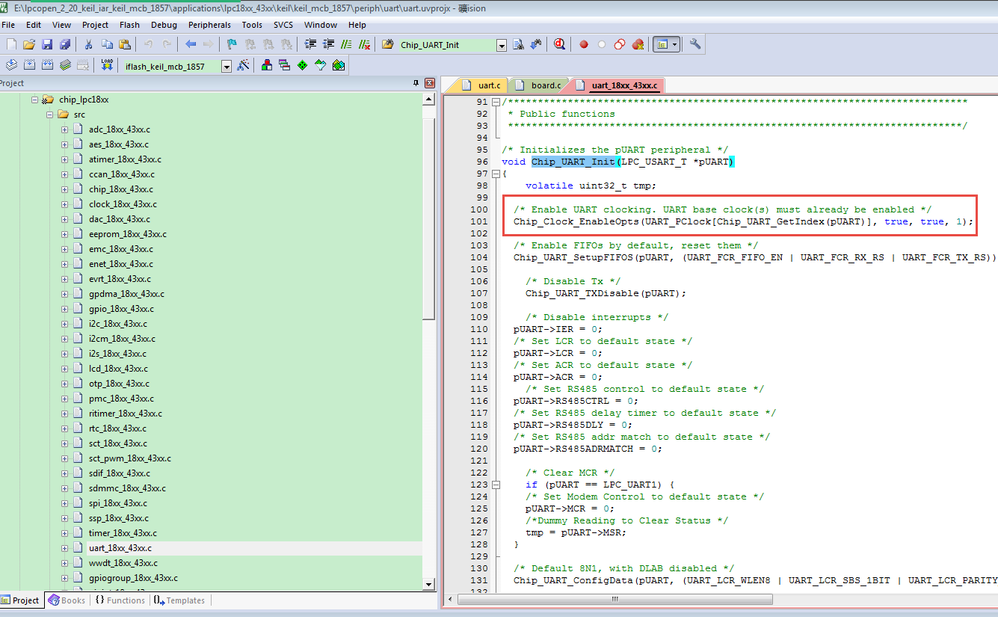Click the editor horizontal scrollbar thumb
The width and height of the screenshot is (998, 617).
(615, 599)
